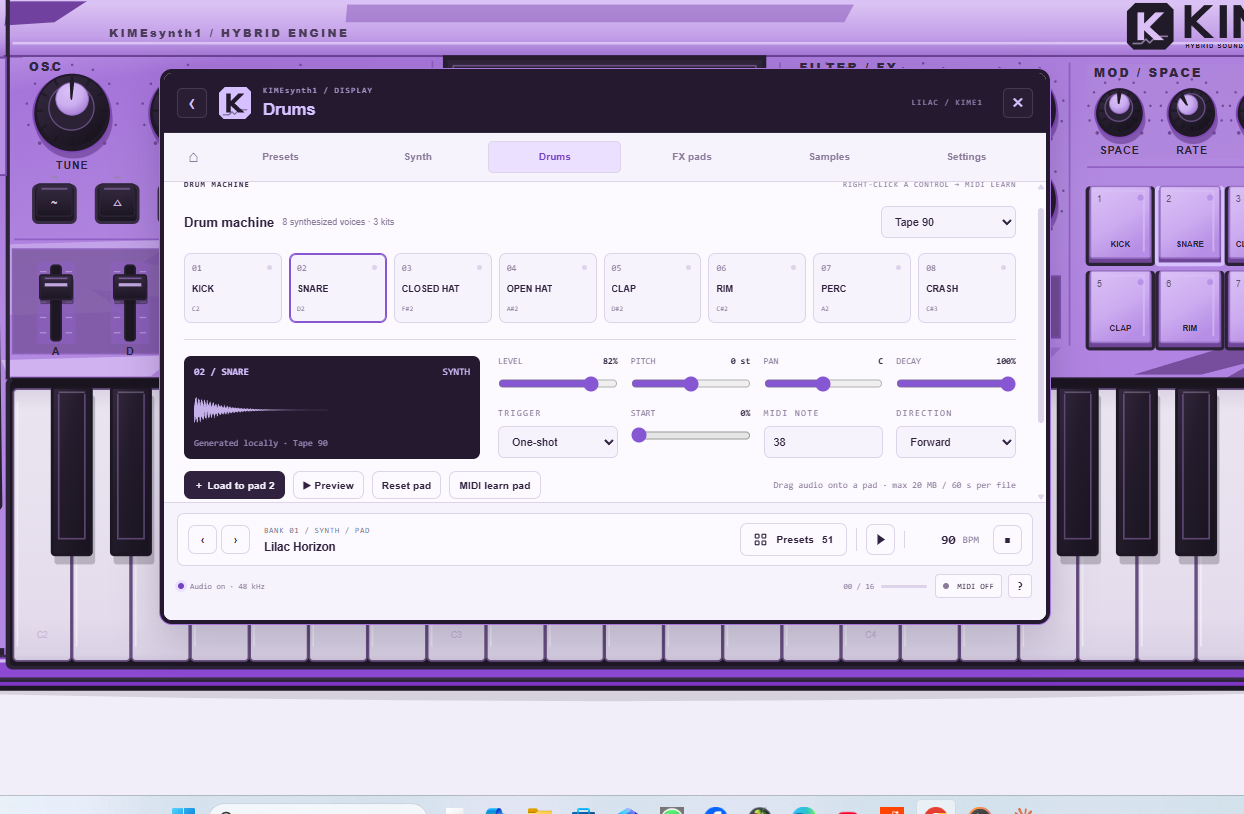Select the triangle waveform button
Screen dimensions: 1244x814
coord(117,203)
